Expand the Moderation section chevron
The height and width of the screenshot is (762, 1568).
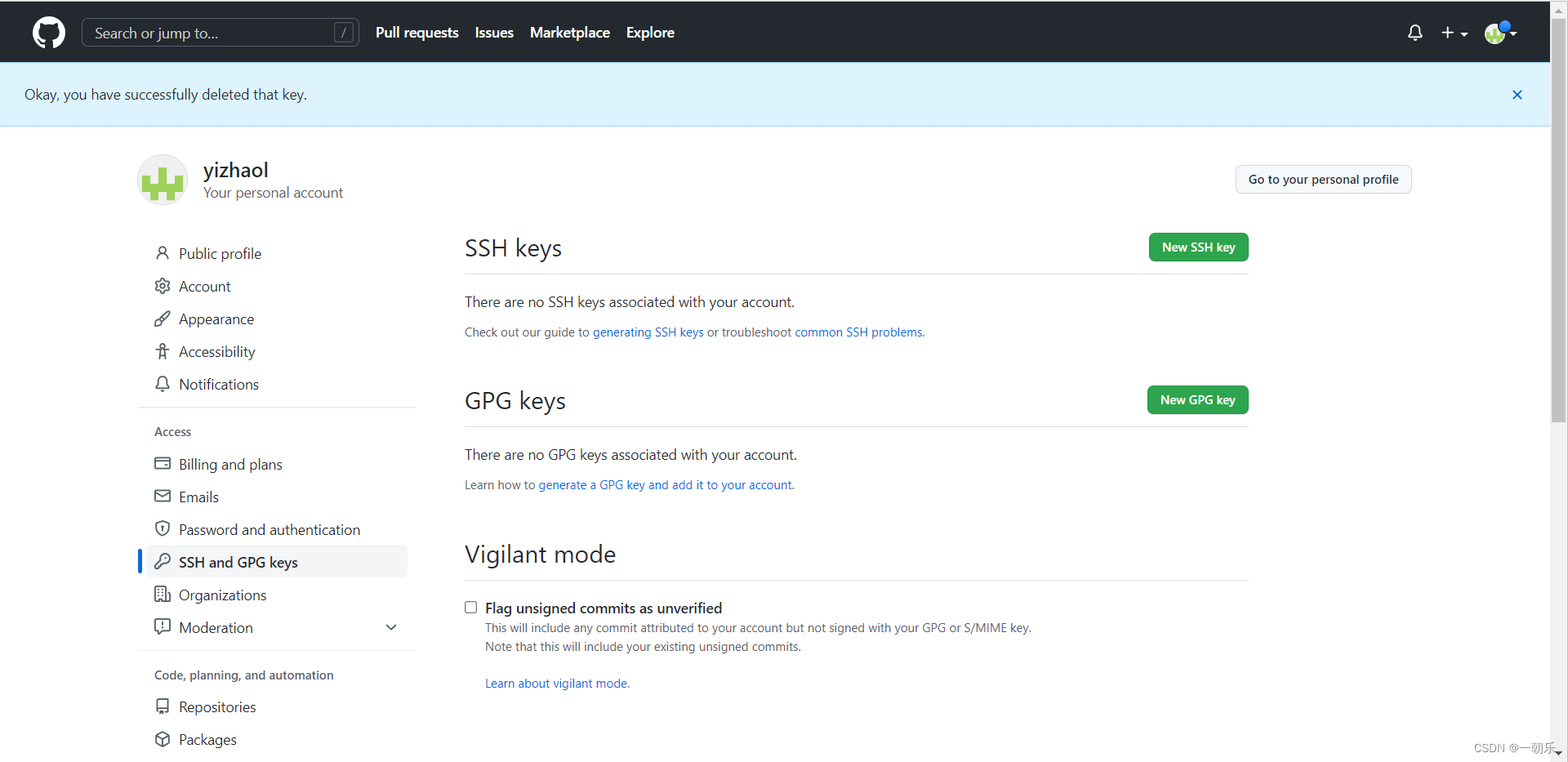(x=391, y=627)
